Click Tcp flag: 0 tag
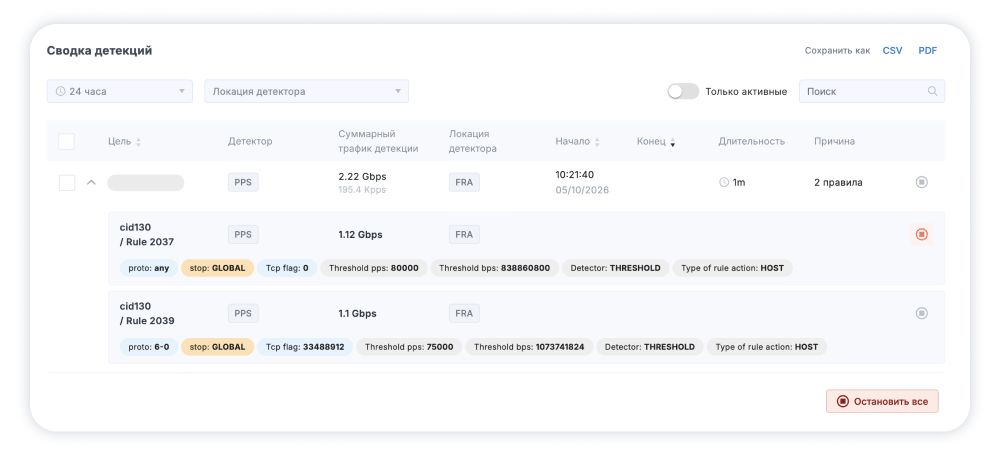The width and height of the screenshot is (1000, 456). click(x=287, y=268)
